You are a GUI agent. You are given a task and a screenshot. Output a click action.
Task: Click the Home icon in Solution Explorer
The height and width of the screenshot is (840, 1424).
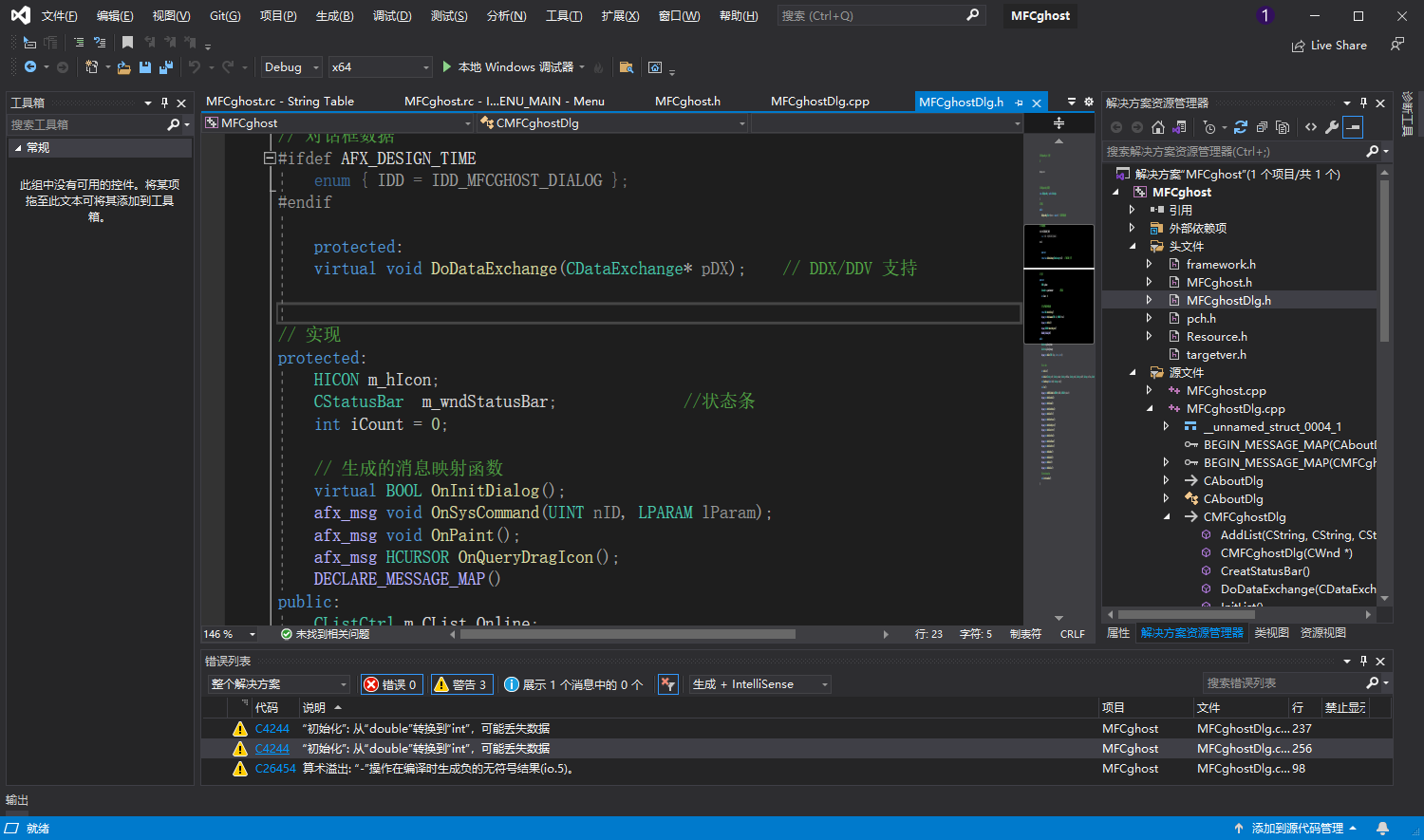click(x=1157, y=127)
